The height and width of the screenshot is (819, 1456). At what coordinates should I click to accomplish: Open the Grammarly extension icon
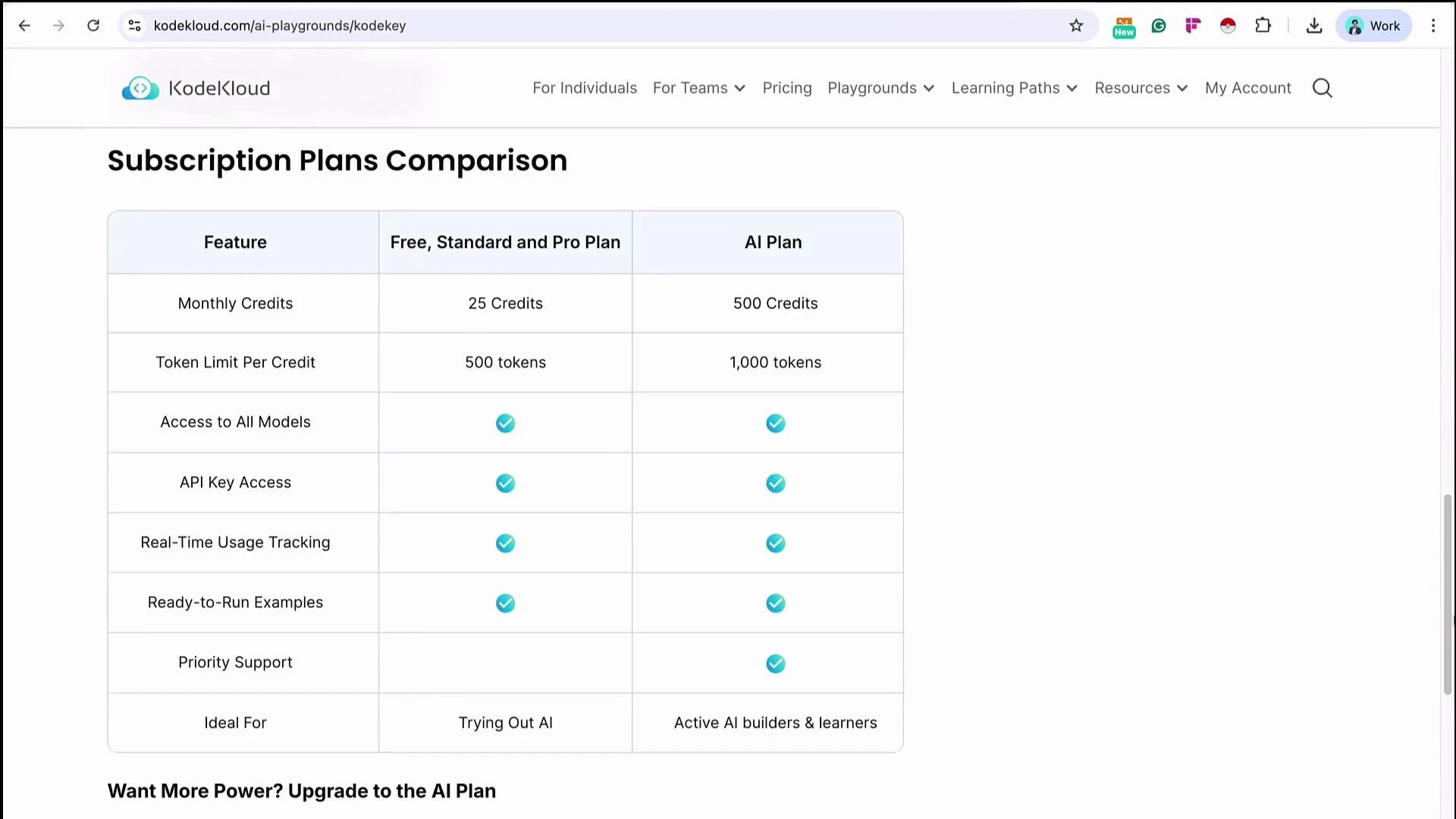click(1159, 26)
